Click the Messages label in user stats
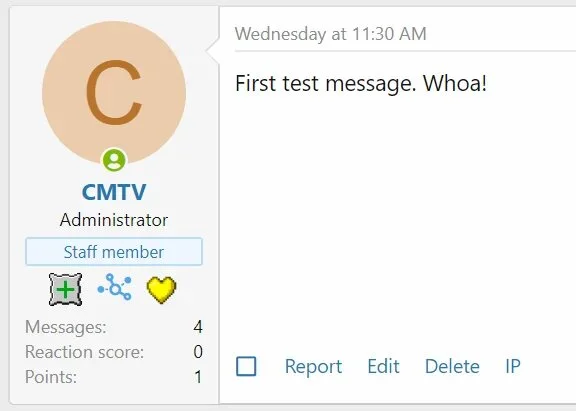576x411 pixels. (x=66, y=327)
